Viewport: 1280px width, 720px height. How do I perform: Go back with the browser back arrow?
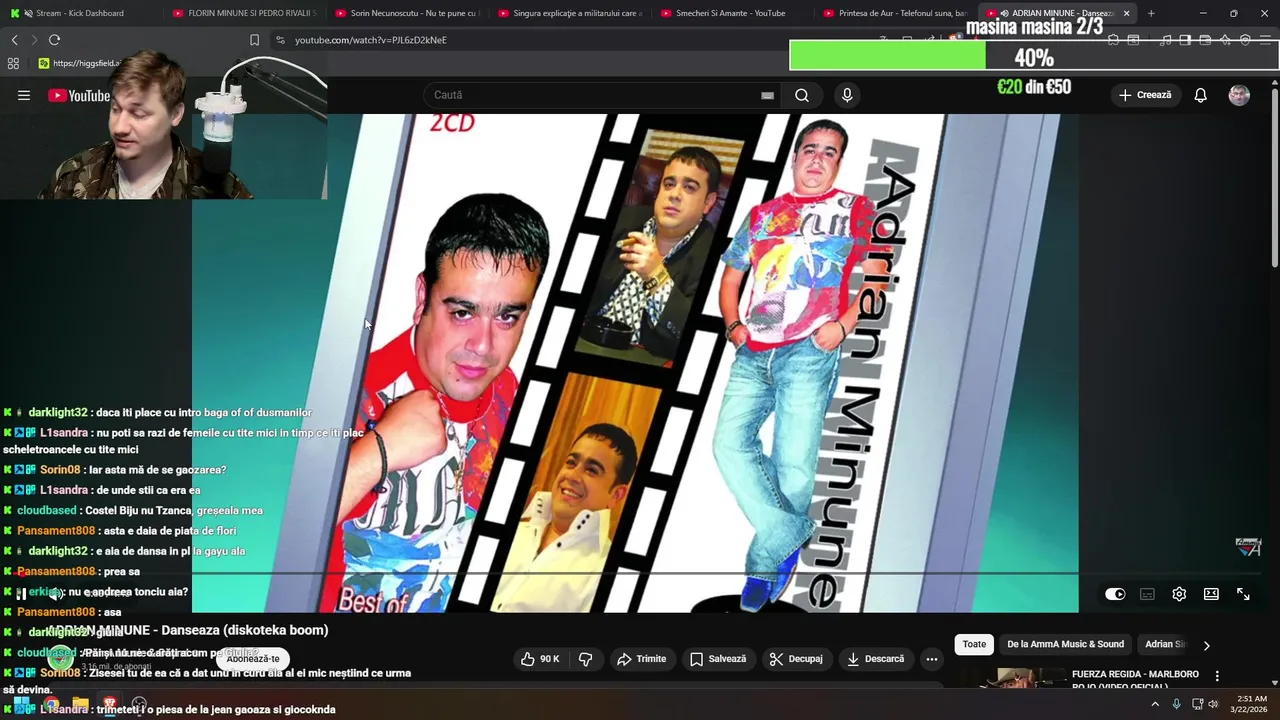[x=14, y=40]
